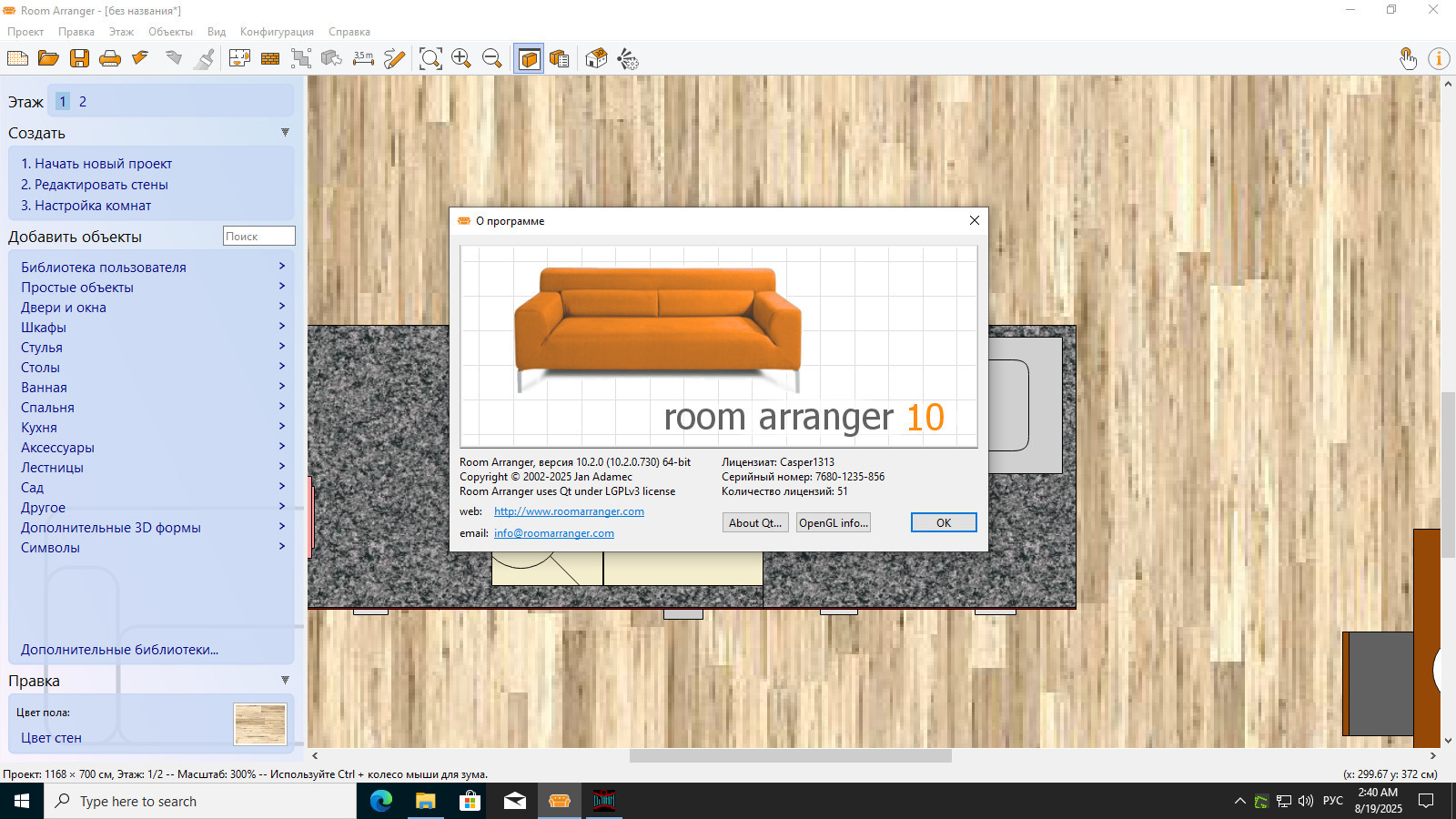Click the 3D box with cursor icon
1456x819 pixels.
pyautogui.click(x=332, y=58)
